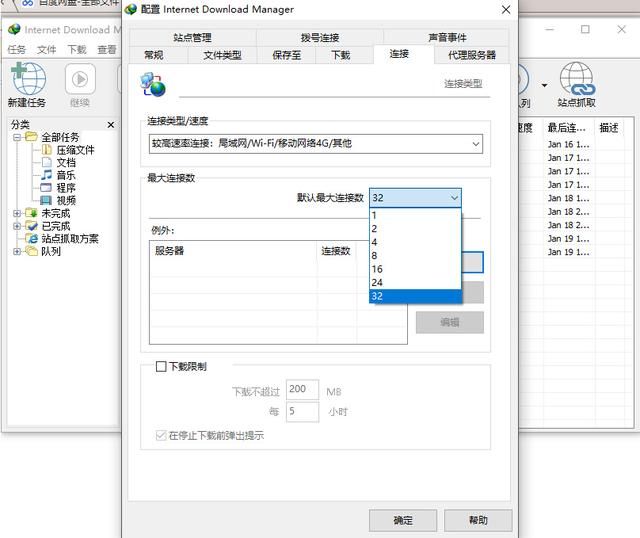This screenshot has height=538, width=640.
Task: Click the 帮助 button
Action: pyautogui.click(x=478, y=520)
